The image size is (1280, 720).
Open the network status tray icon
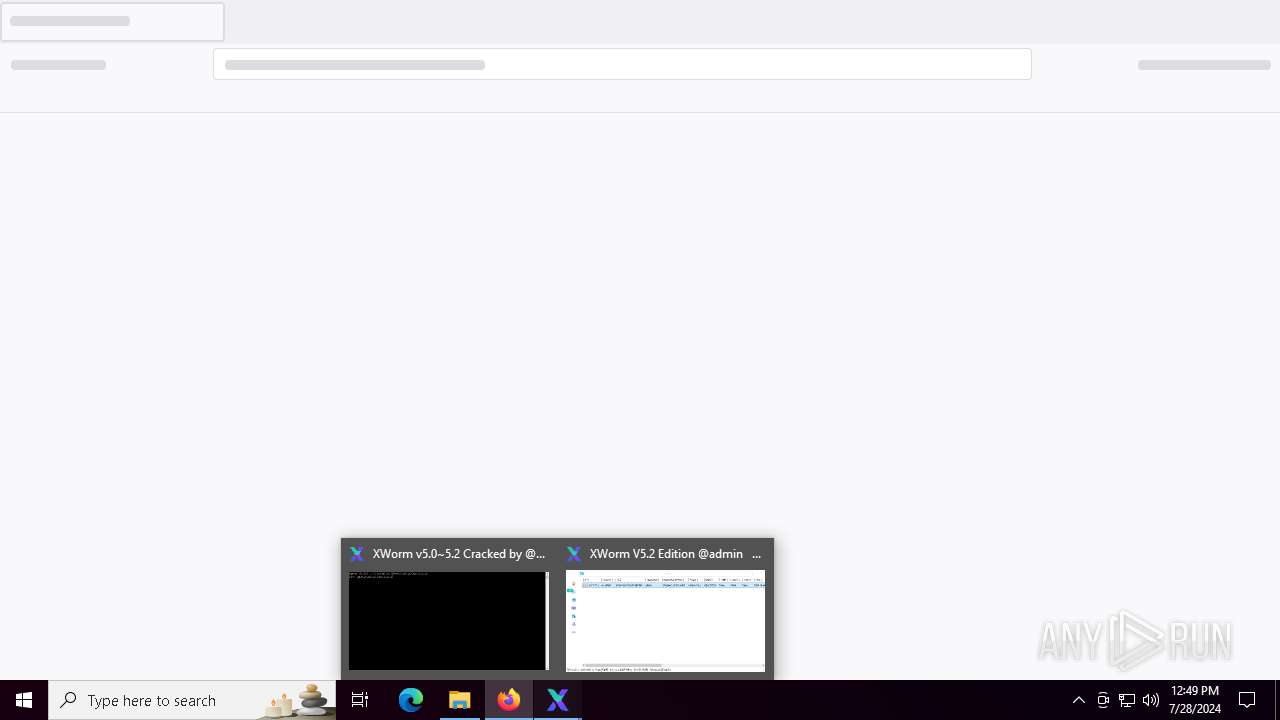1127,700
